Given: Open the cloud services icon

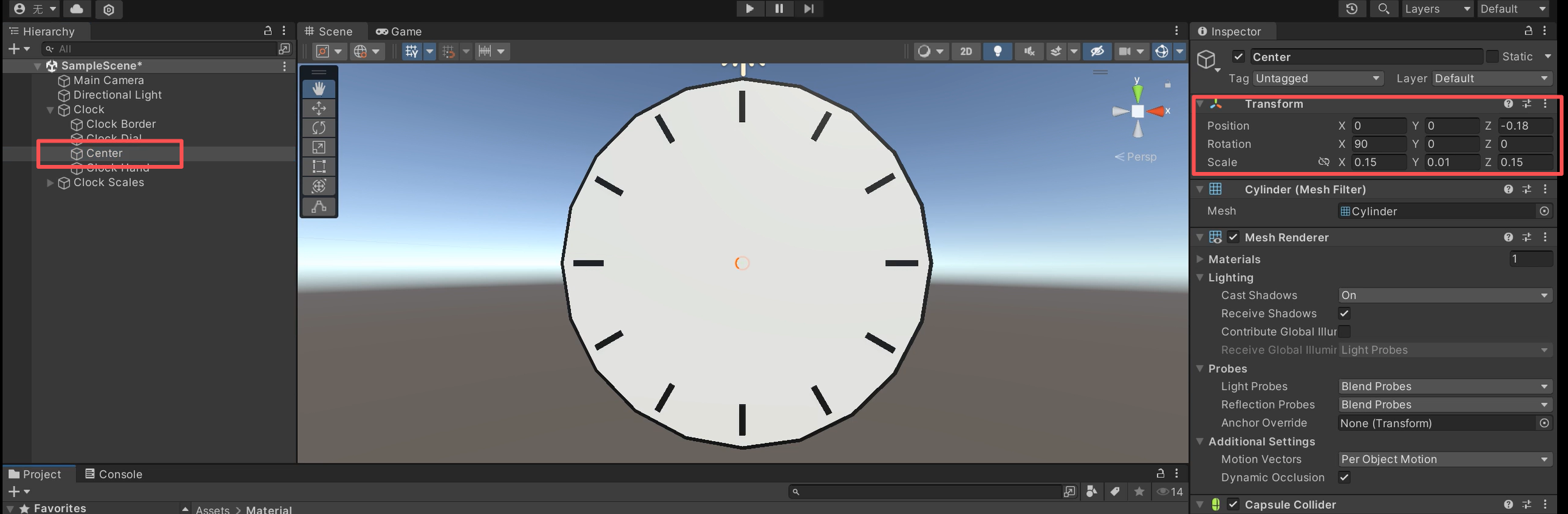Looking at the screenshot, I should (x=77, y=9).
